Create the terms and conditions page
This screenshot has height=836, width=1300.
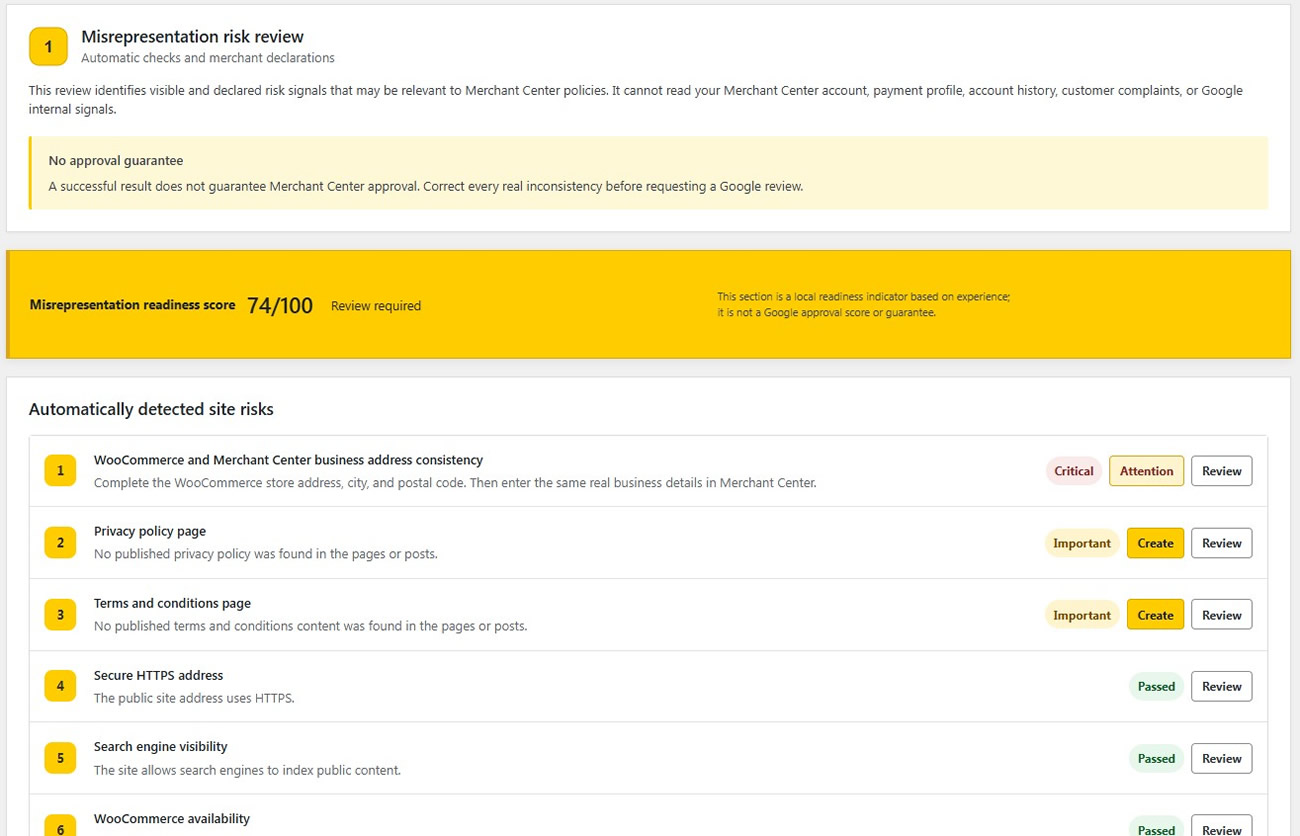pos(1155,615)
